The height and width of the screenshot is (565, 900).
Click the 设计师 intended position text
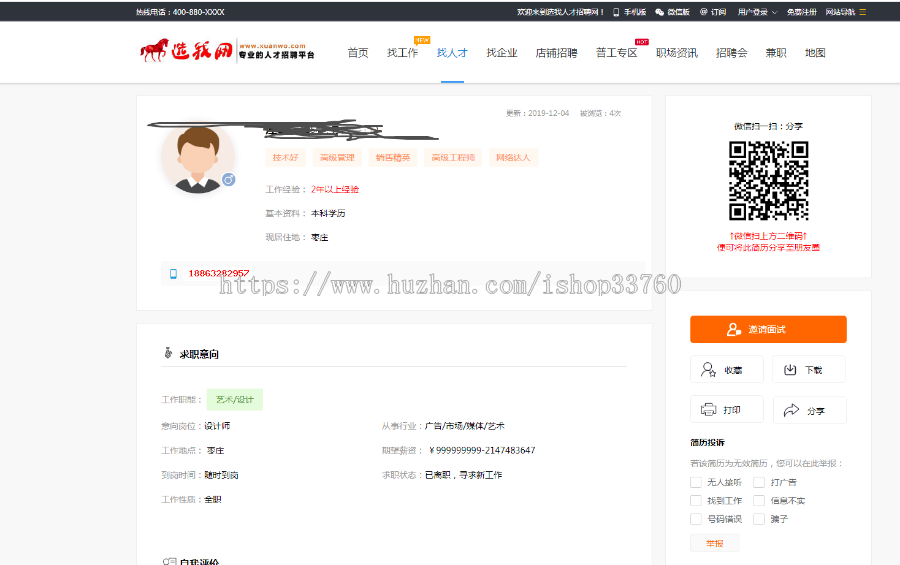[217, 426]
